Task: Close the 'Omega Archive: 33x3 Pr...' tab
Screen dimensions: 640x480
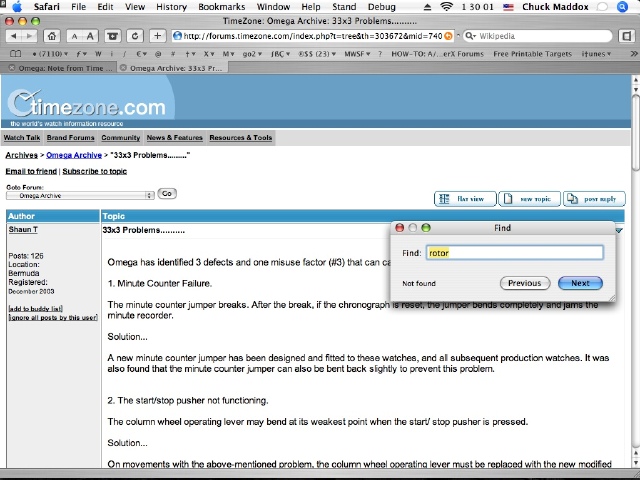Action: (x=122, y=68)
